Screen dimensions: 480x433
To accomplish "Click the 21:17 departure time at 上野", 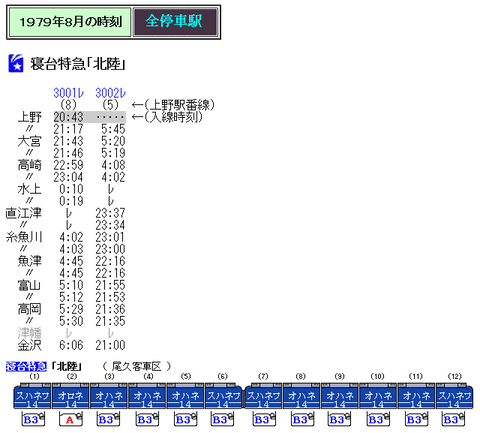I will pos(68,129).
